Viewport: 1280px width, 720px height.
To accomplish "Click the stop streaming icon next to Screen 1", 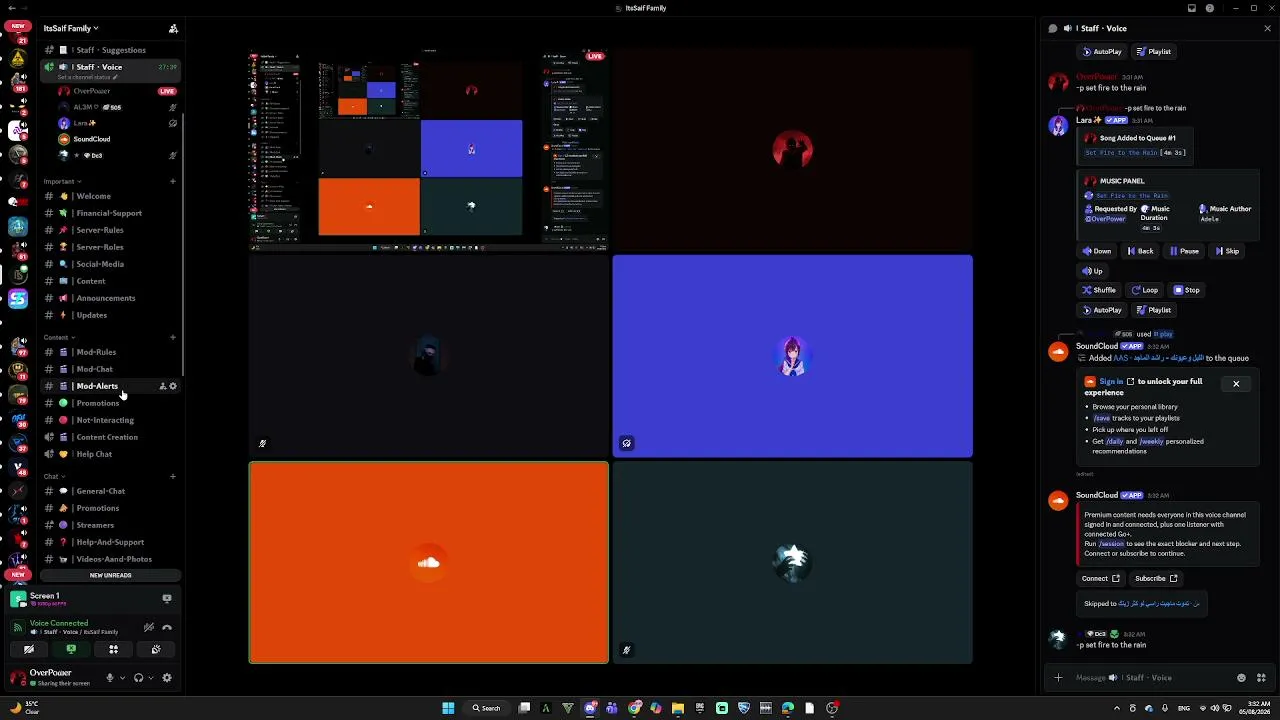I will (167, 599).
